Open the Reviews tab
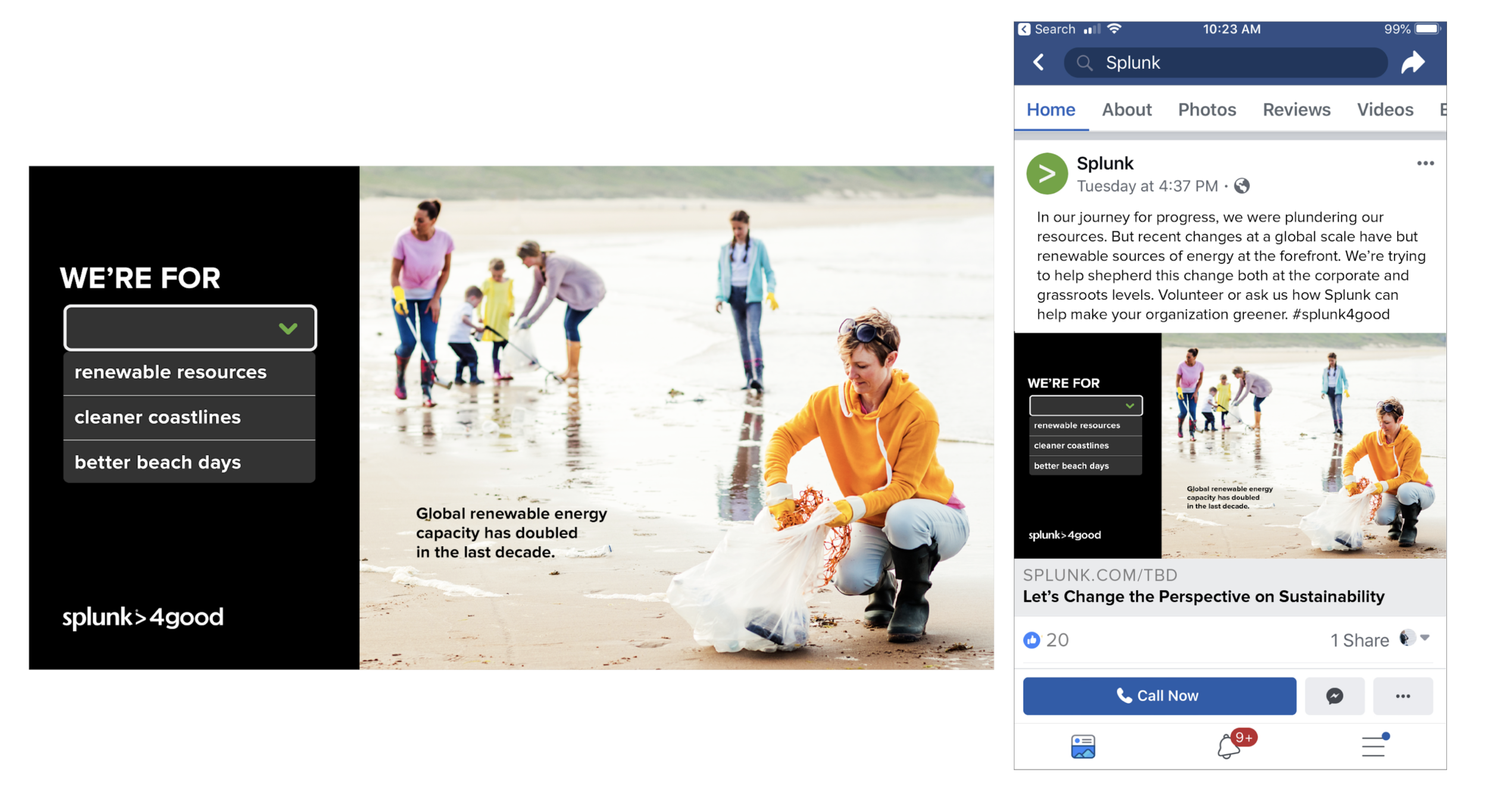 [1296, 110]
